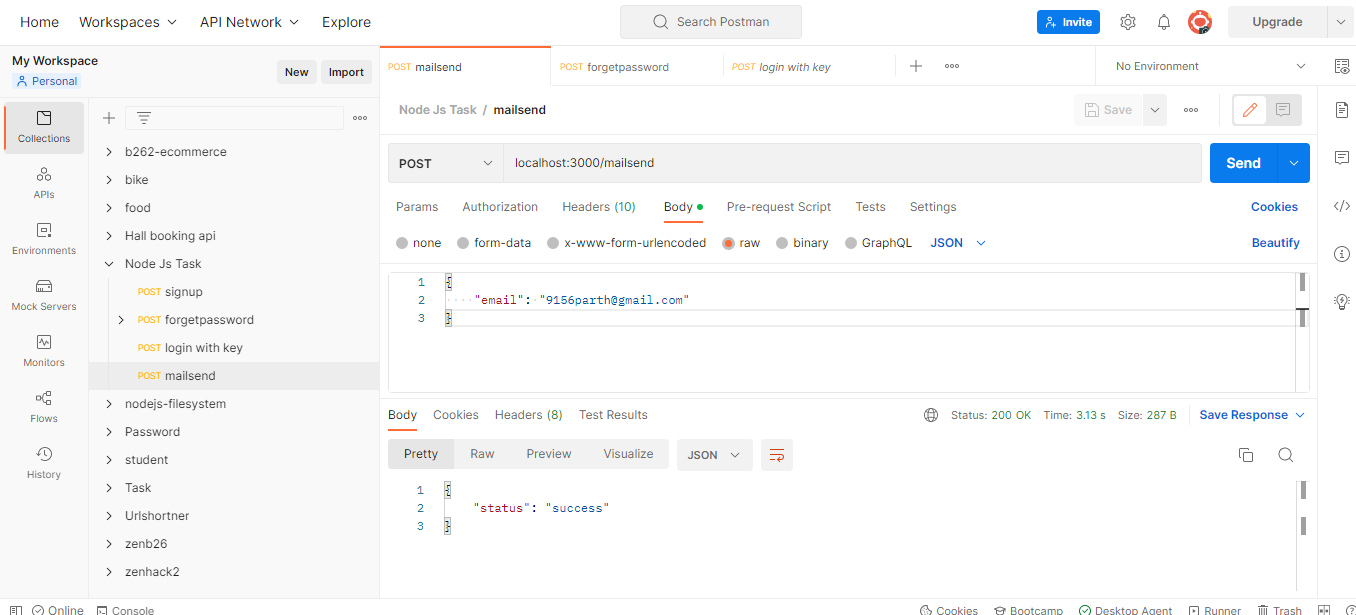The height and width of the screenshot is (615, 1356).
Task: Open the Flows panel
Action: click(43, 406)
